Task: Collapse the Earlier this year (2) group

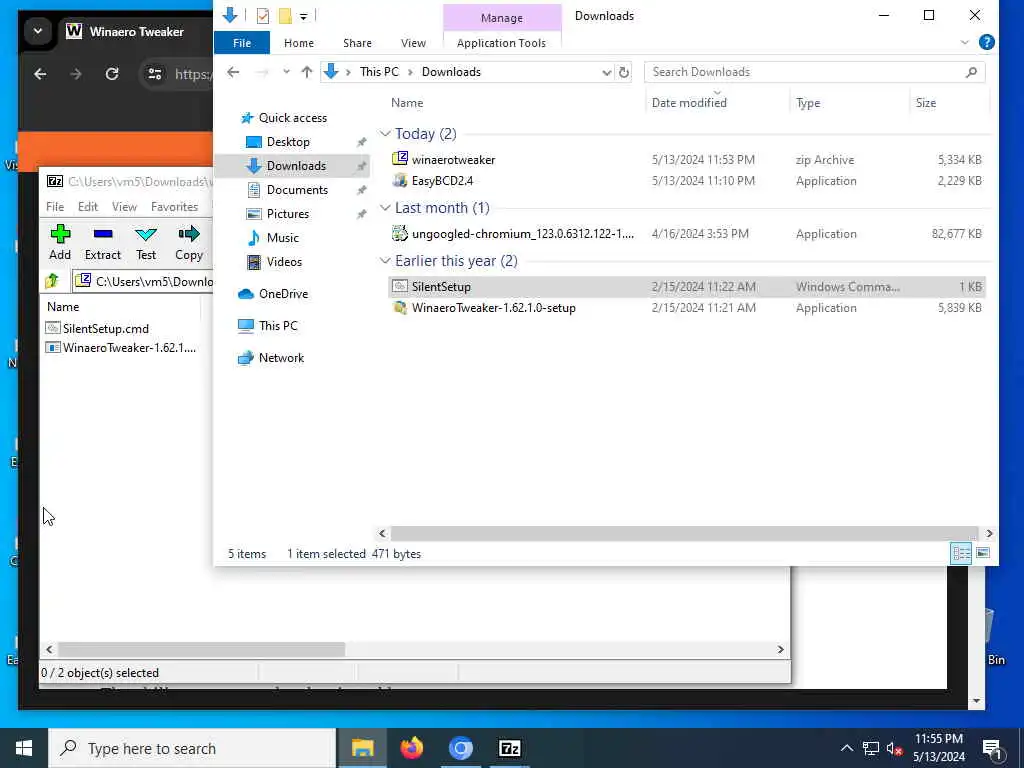Action: click(385, 261)
